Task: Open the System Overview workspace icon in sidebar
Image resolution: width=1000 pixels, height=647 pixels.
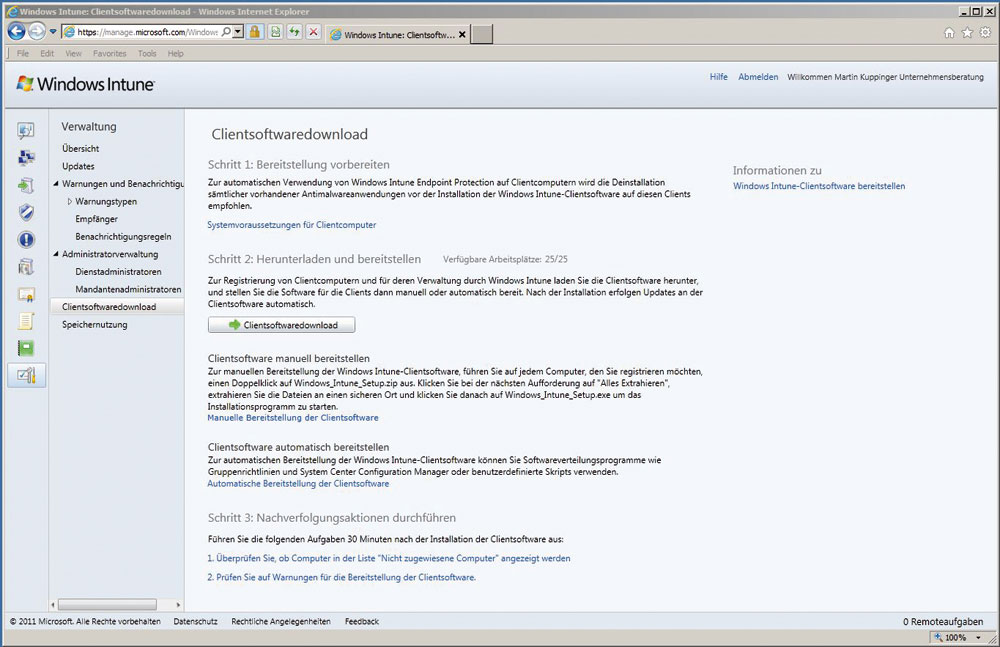Action: (x=26, y=131)
